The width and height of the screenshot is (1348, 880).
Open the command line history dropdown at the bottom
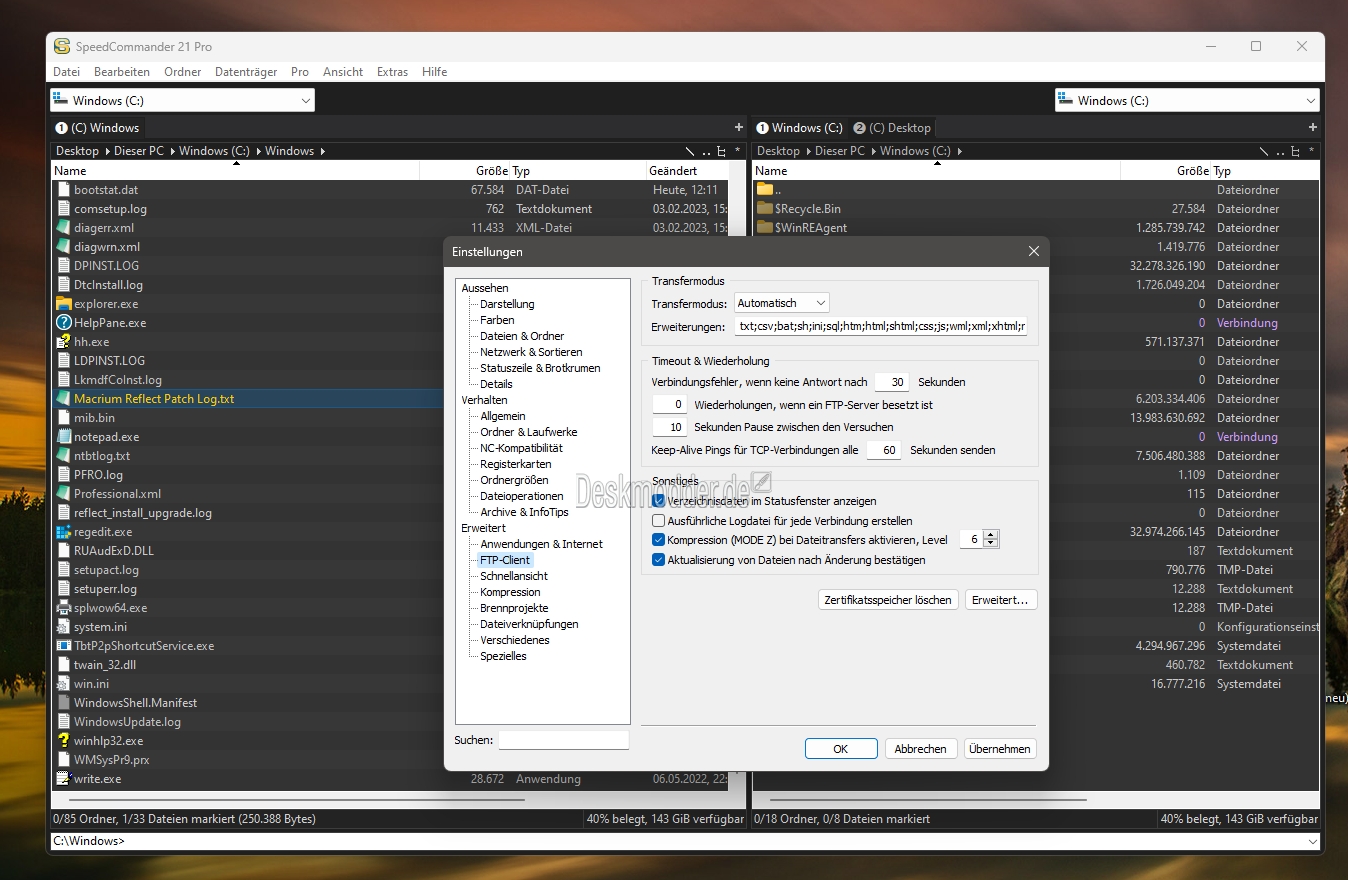click(1311, 841)
